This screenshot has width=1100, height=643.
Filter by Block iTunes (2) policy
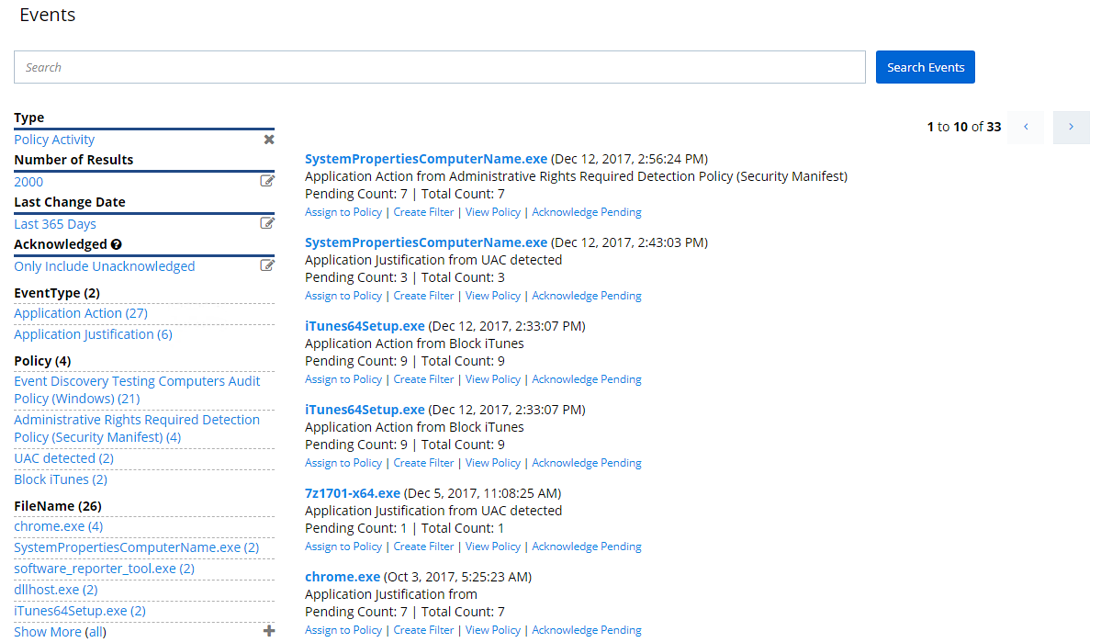(60, 480)
